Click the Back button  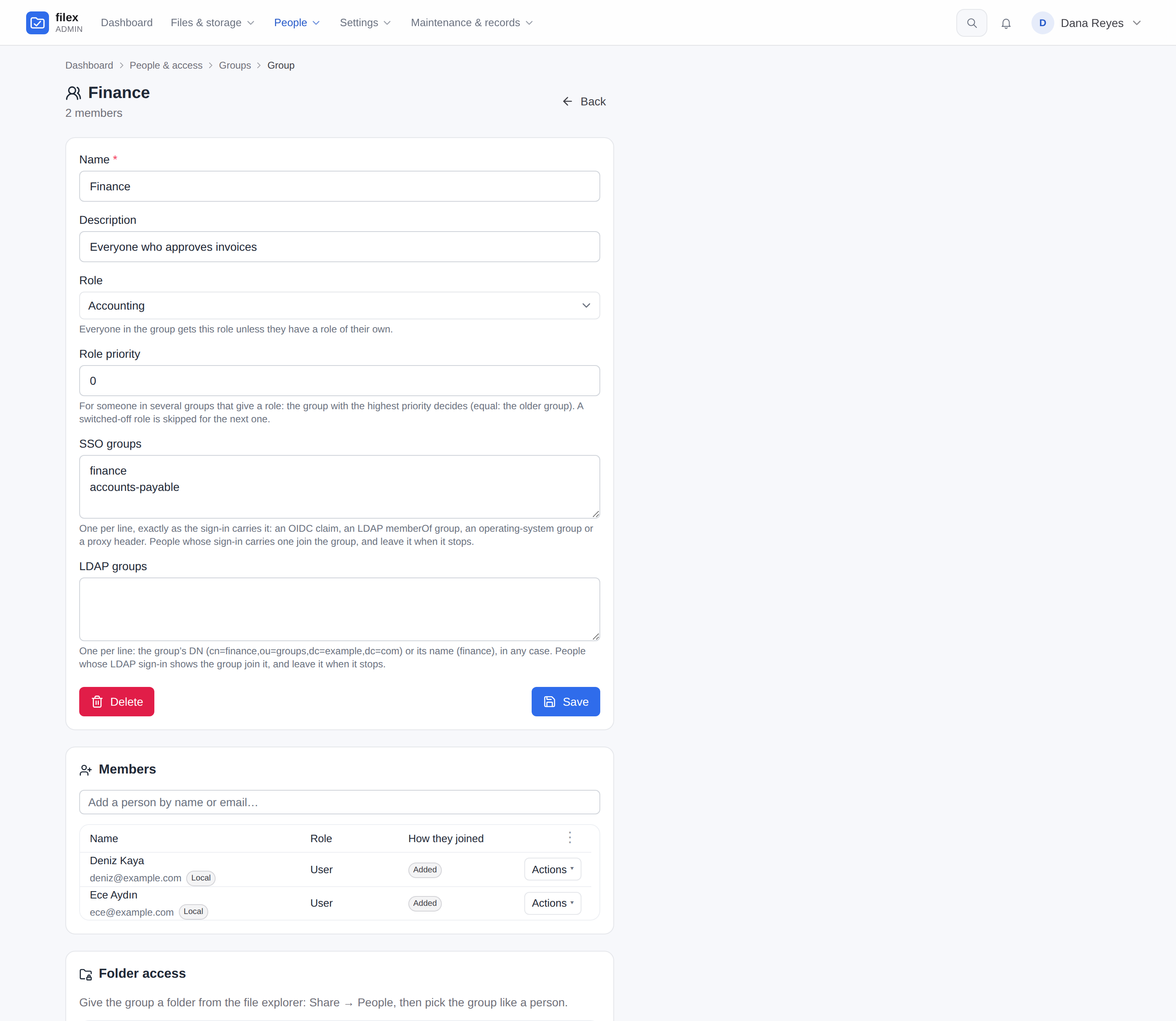tap(584, 101)
